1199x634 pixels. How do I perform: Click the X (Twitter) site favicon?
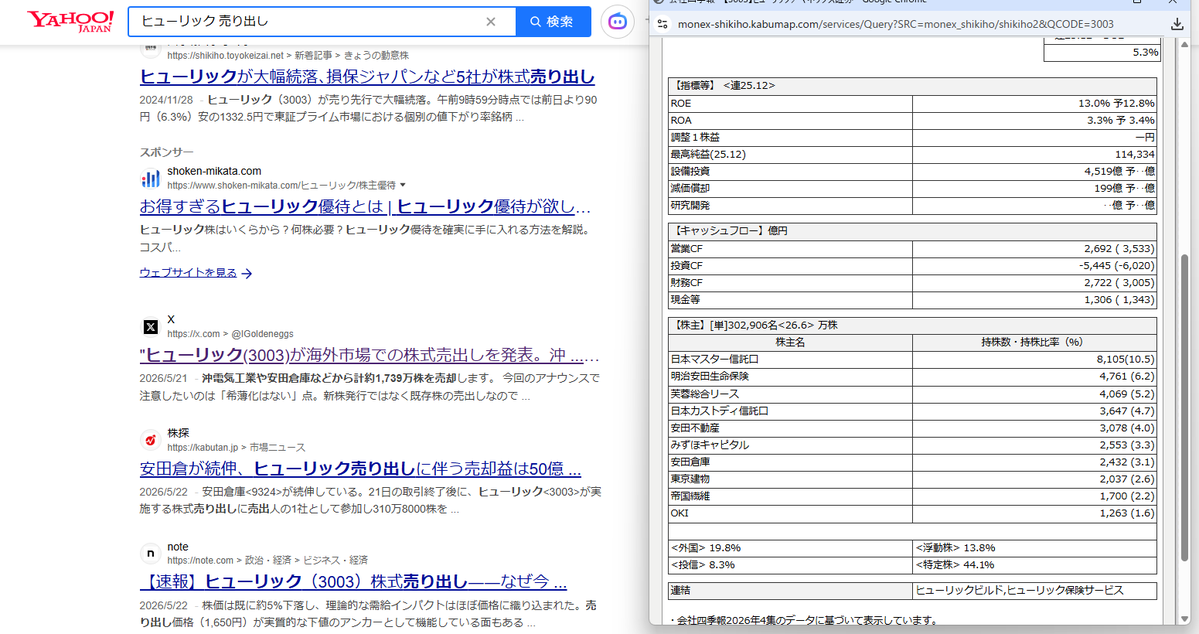coord(151,327)
